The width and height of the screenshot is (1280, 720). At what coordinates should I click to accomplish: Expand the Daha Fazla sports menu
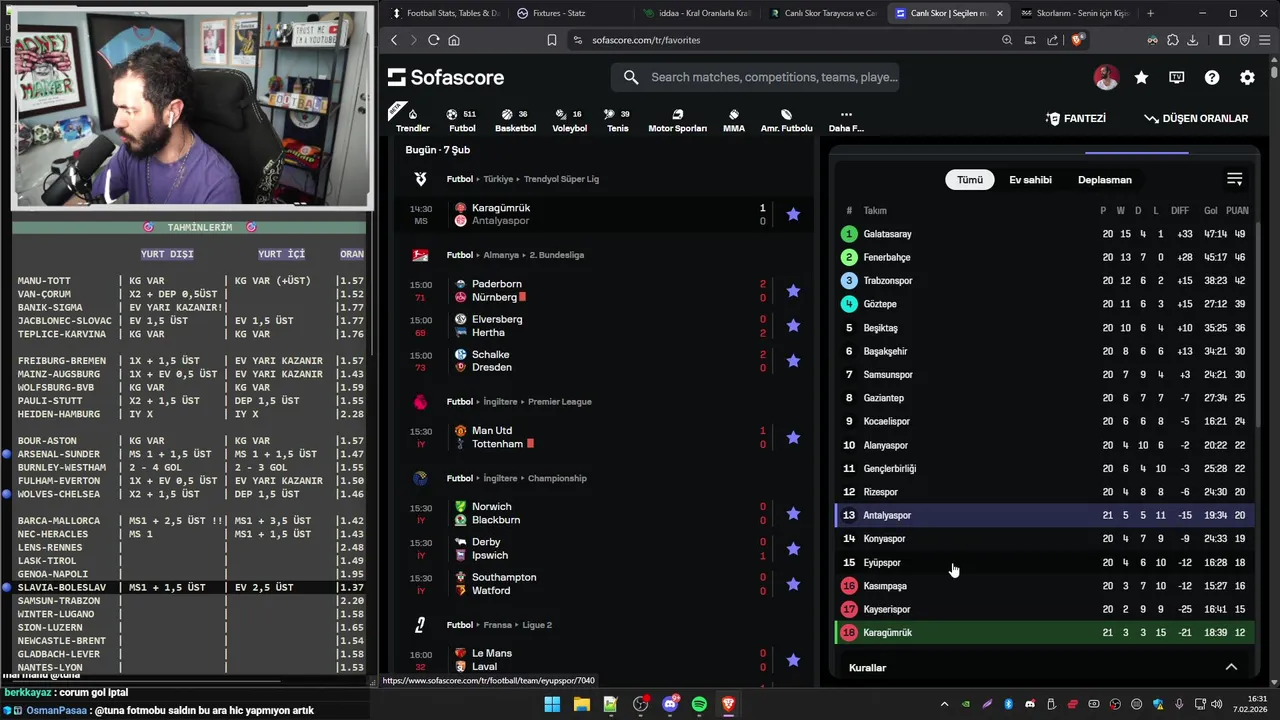click(x=846, y=120)
